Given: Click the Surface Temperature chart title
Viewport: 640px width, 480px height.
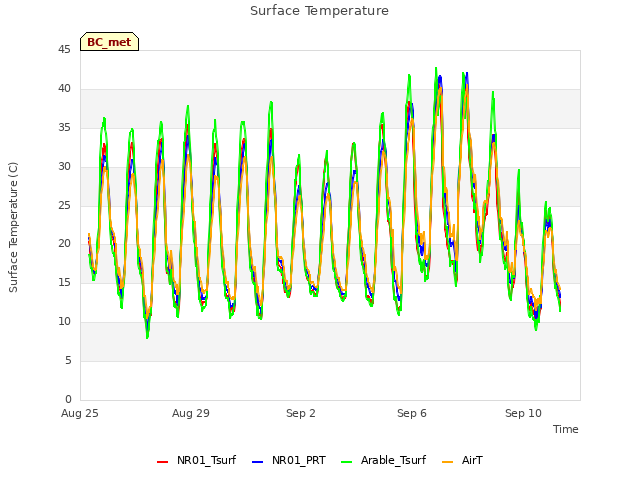Looking at the screenshot, I should pos(319,11).
